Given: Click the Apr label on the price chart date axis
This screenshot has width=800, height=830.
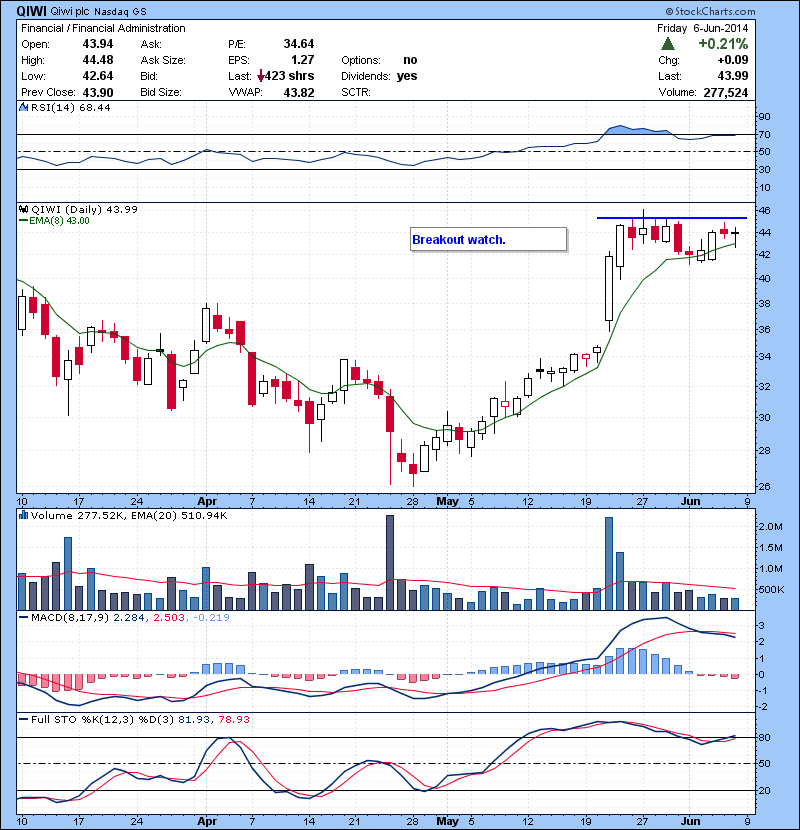Looking at the screenshot, I should click(x=207, y=501).
